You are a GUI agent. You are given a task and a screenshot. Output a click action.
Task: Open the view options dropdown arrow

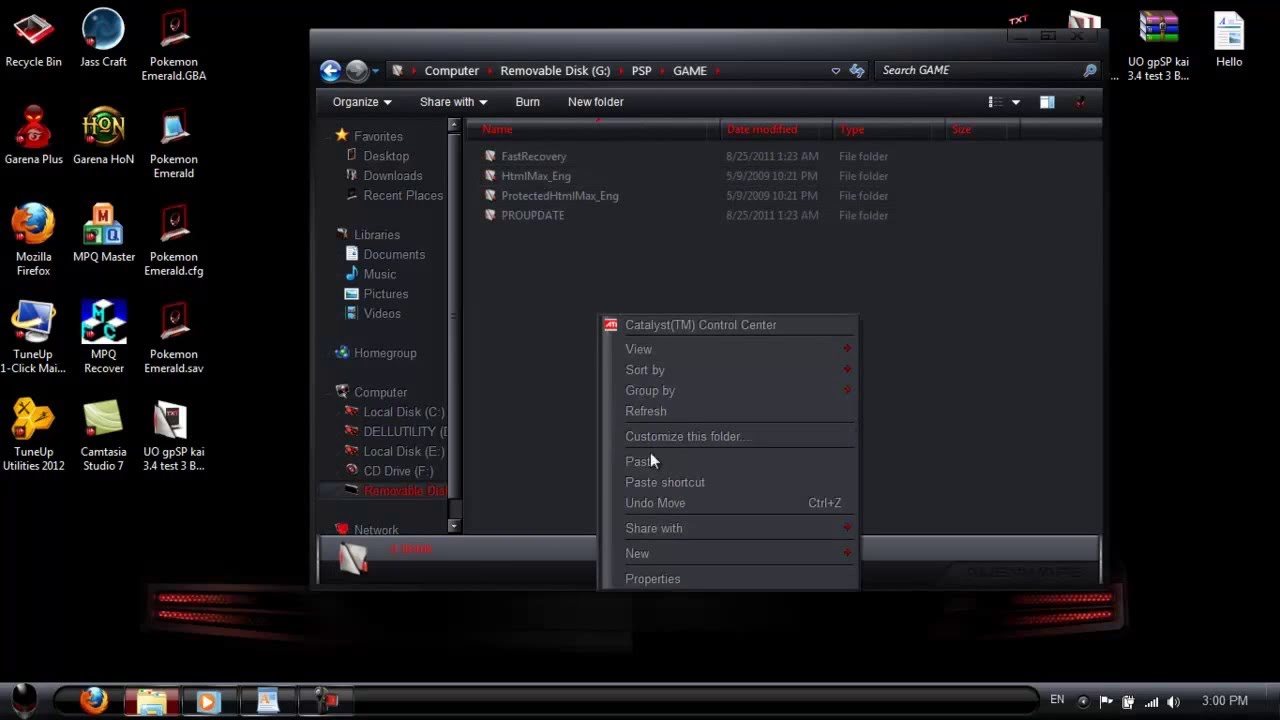tap(1016, 102)
